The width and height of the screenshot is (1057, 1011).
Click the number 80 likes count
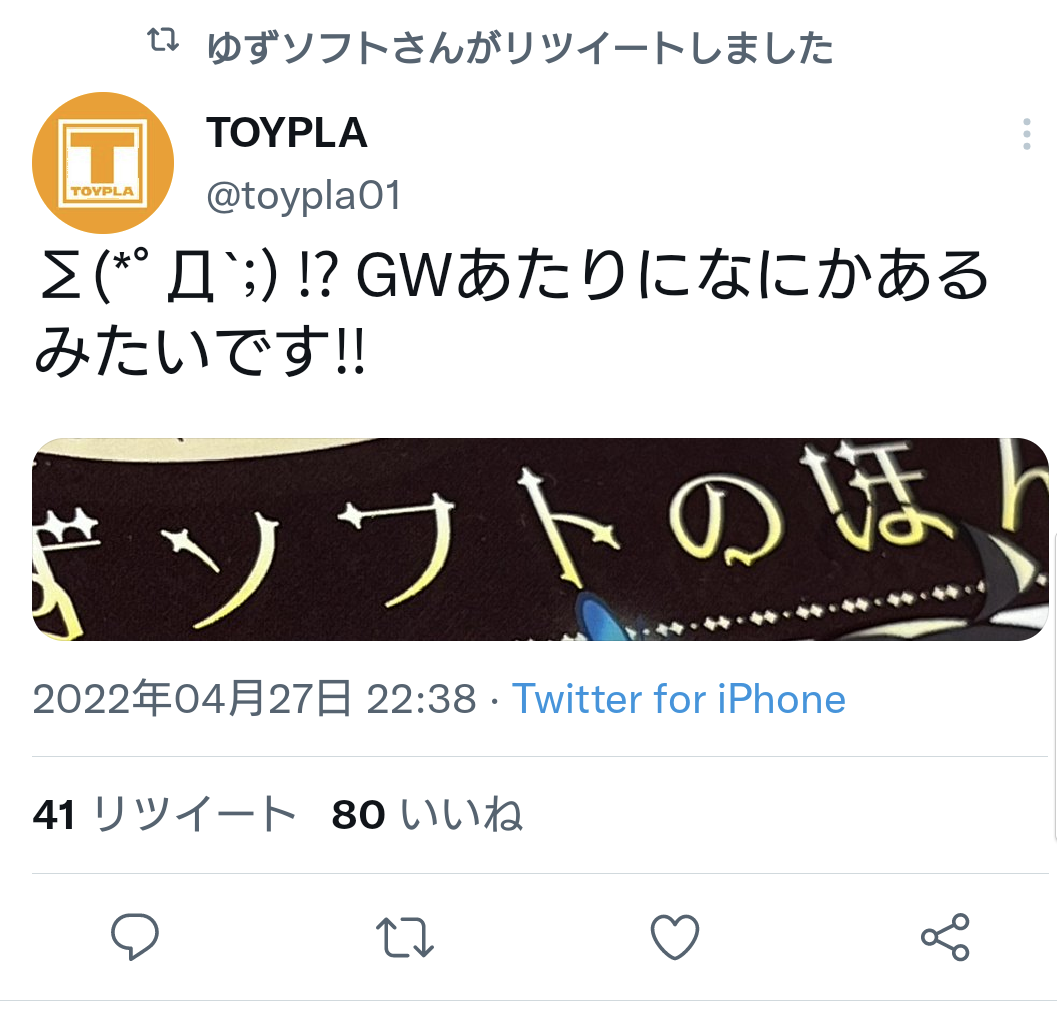[x=358, y=814]
